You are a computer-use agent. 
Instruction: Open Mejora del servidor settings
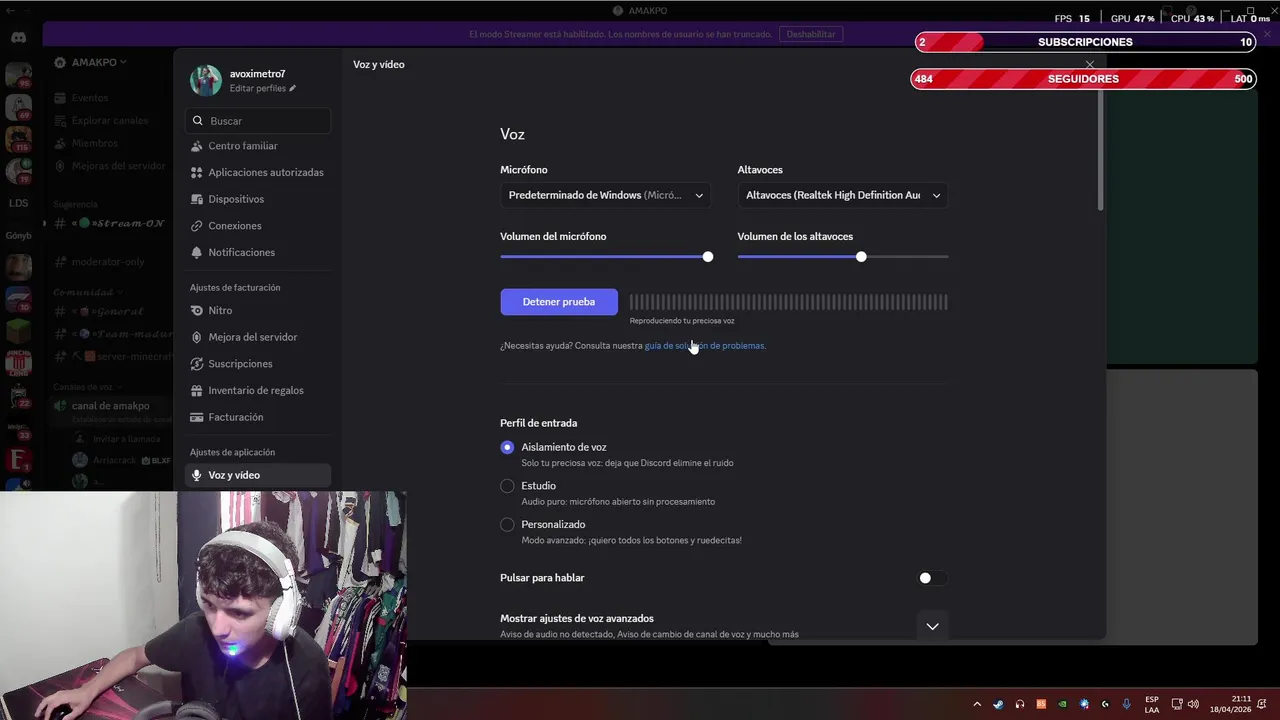(x=258, y=337)
